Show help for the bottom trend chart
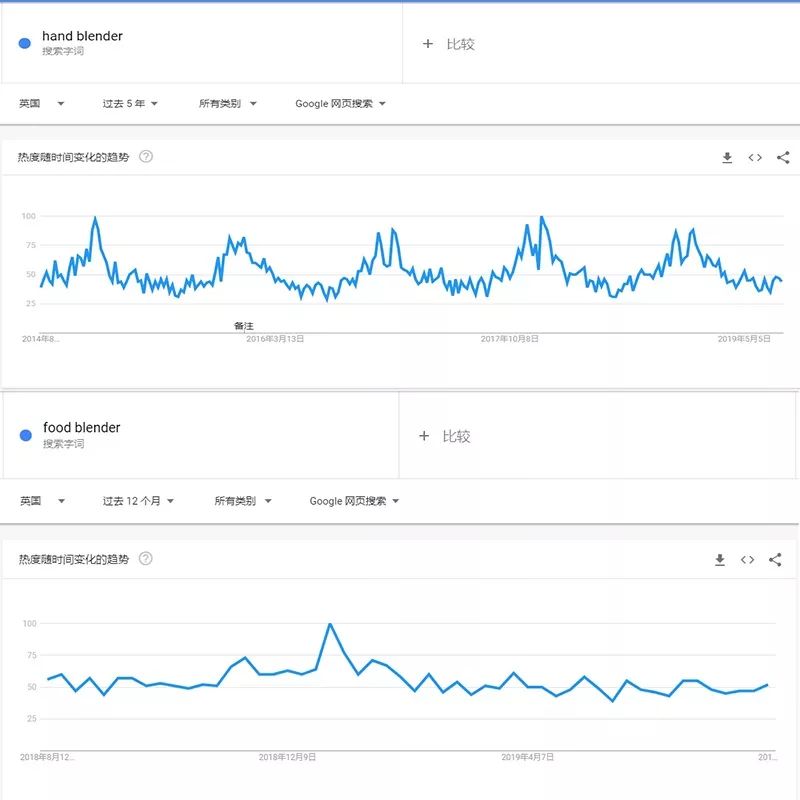Image resolution: width=800 pixels, height=800 pixels. click(146, 559)
